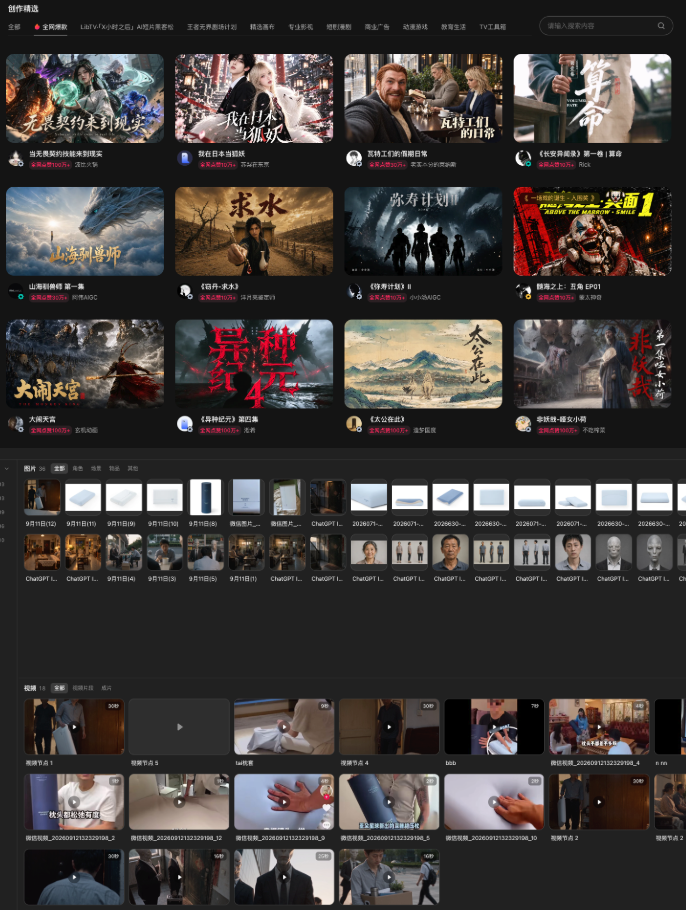Click author avatar beside 非妖哉-睡女小荷
This screenshot has height=910, width=686.
coord(523,424)
